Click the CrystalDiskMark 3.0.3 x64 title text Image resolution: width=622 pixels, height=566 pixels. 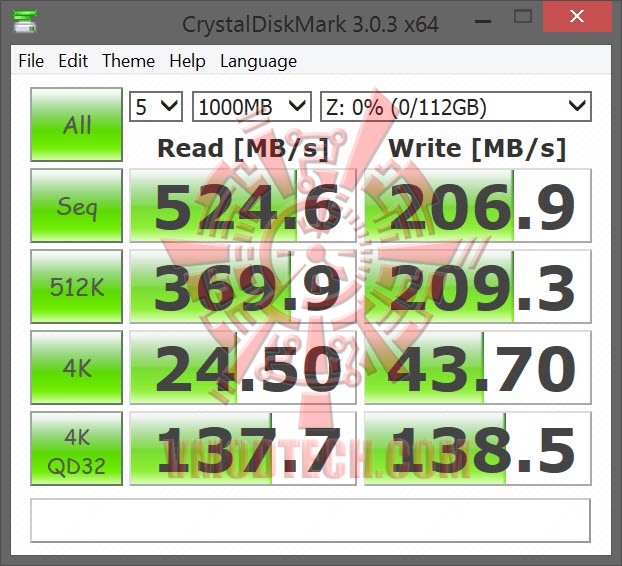click(x=310, y=25)
